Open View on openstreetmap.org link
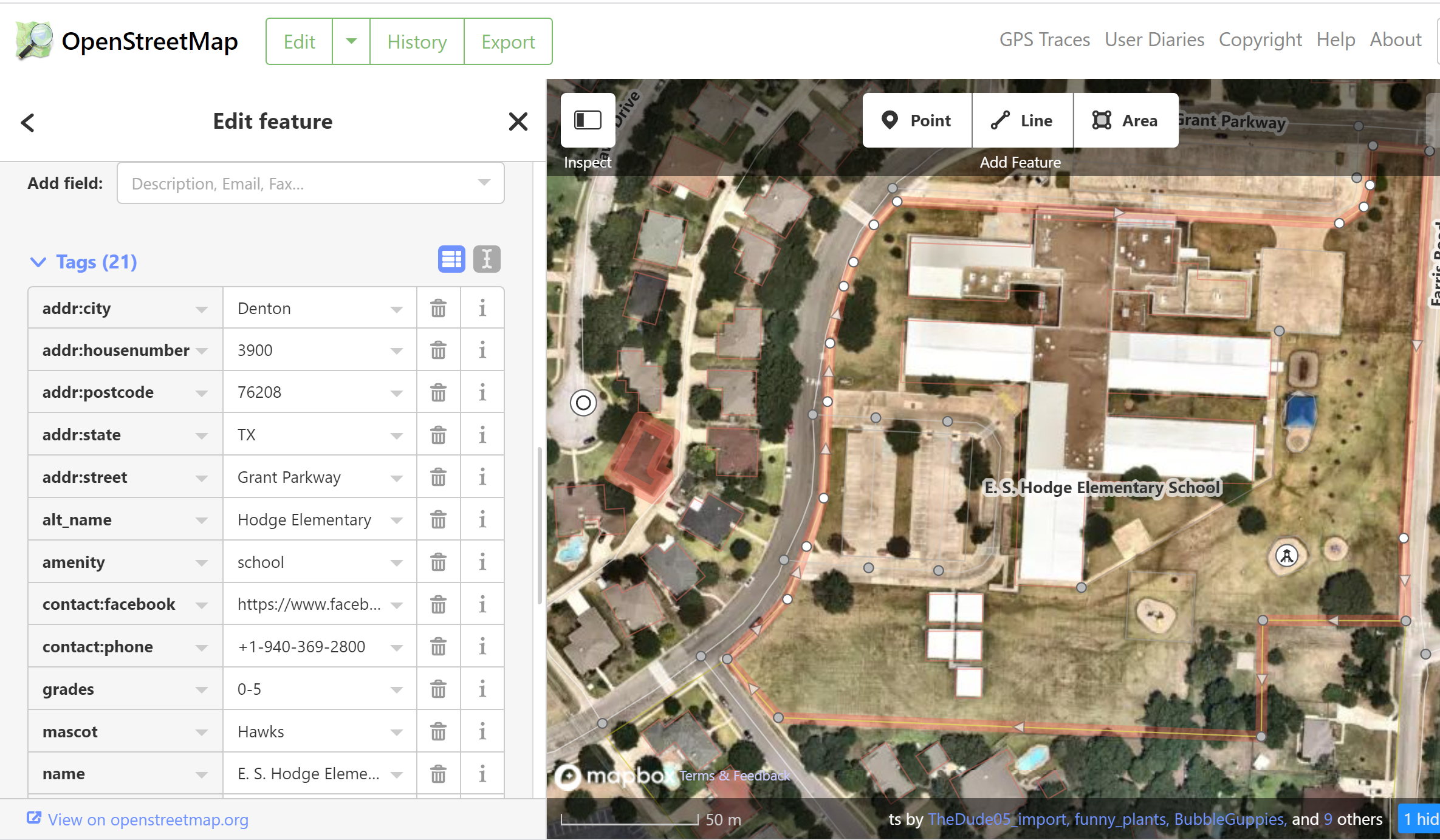 138,819
